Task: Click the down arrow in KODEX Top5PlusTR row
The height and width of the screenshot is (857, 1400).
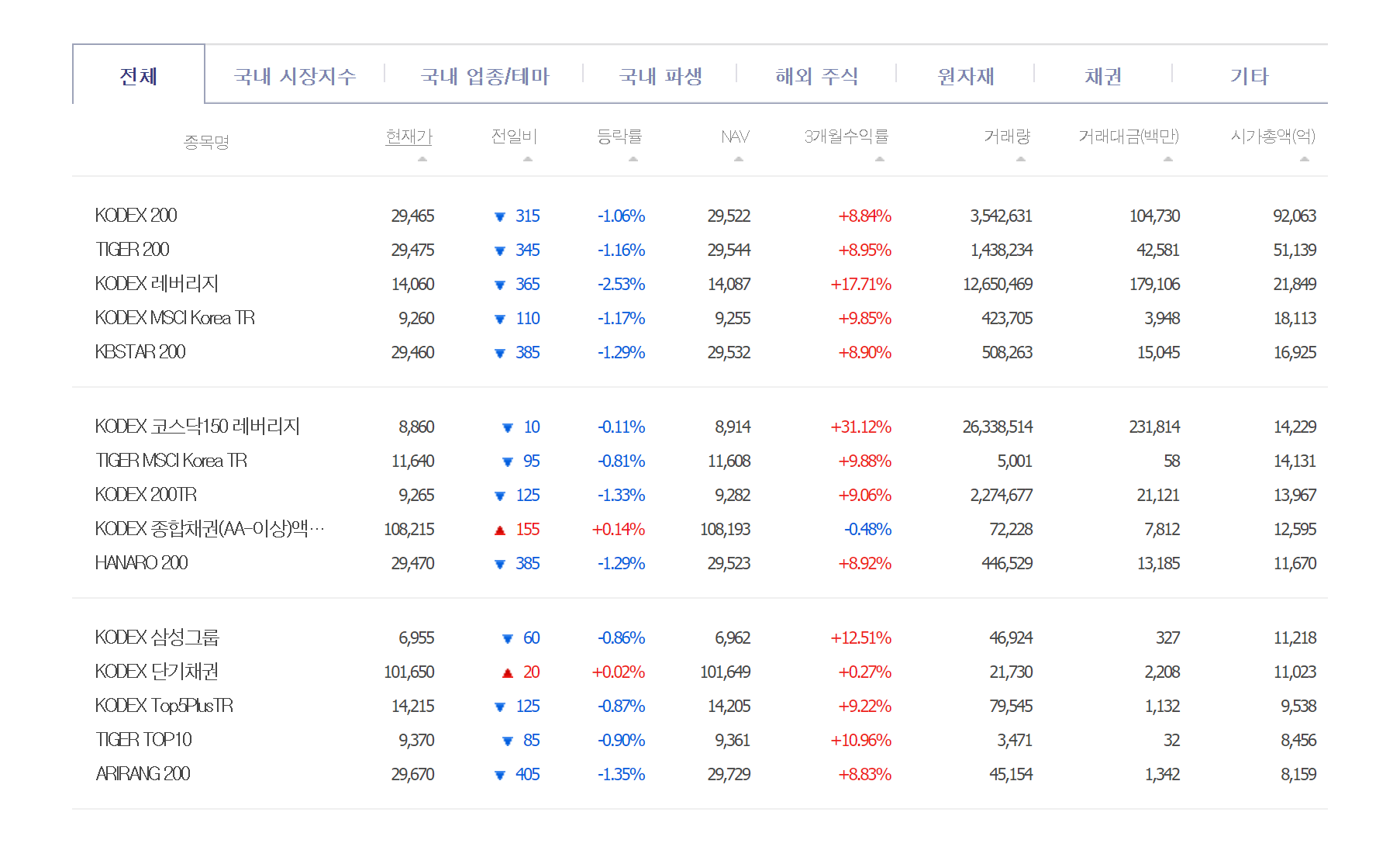Action: pos(500,707)
